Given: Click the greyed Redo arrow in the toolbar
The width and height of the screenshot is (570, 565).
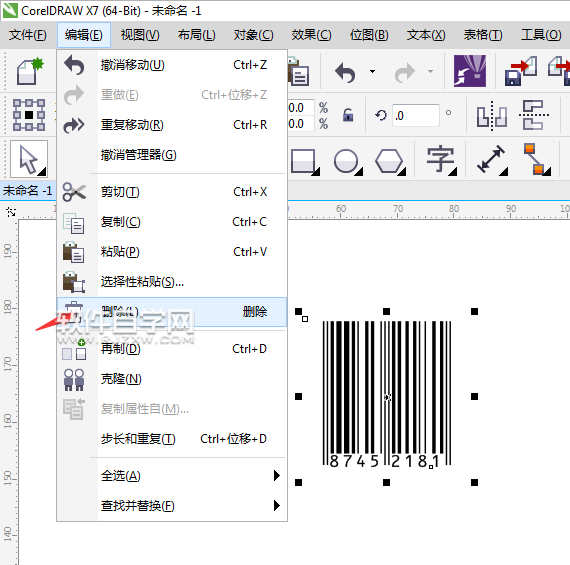Looking at the screenshot, I should pyautogui.click(x=405, y=72).
